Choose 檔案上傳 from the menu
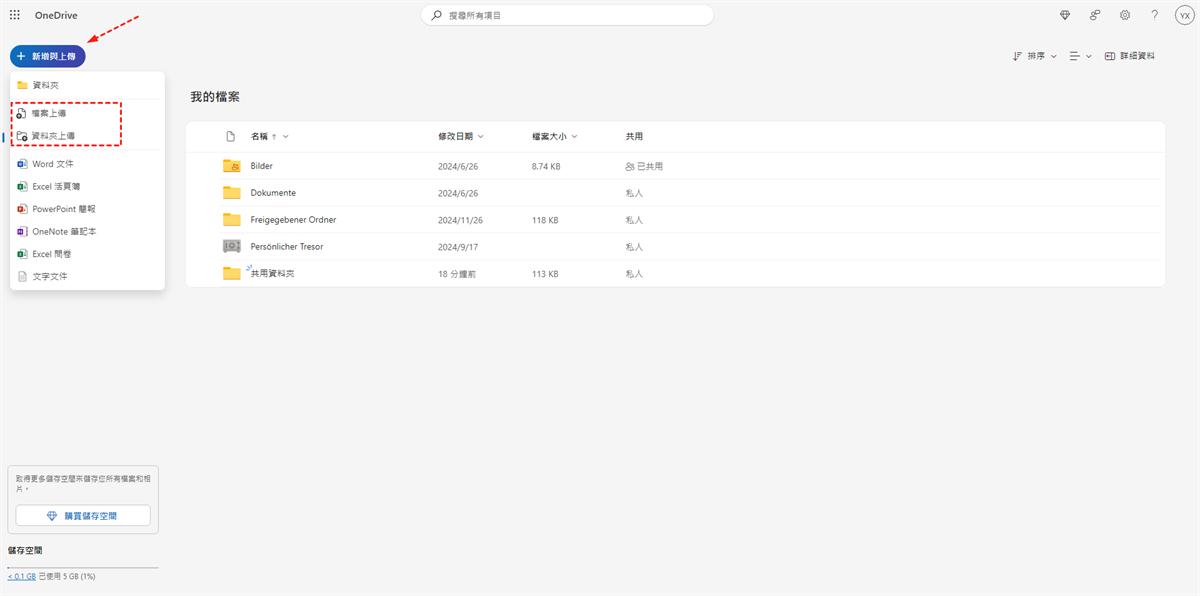Viewport: 1200px width, 596px height. click(87, 114)
